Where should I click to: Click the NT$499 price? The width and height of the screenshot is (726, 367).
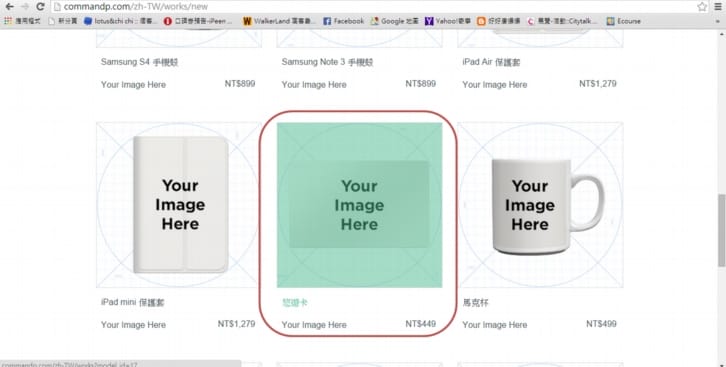click(601, 324)
